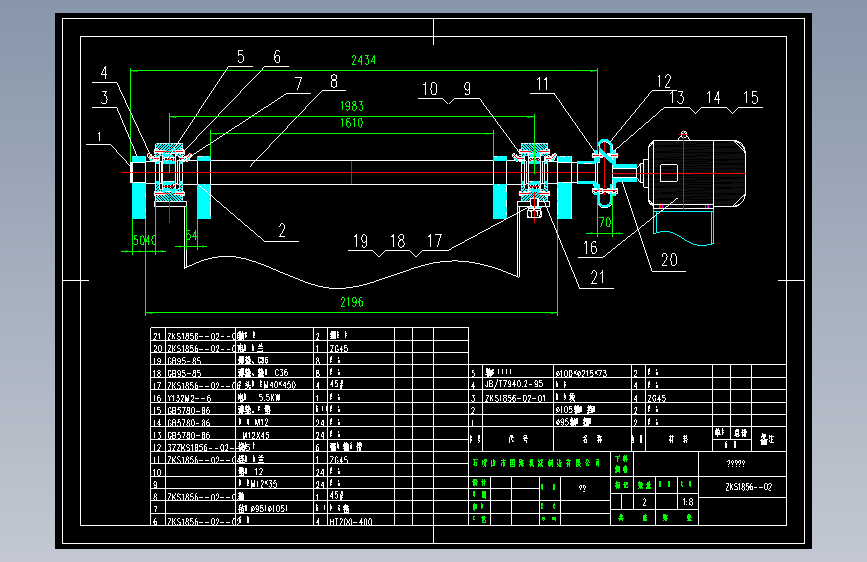This screenshot has width=867, height=562.
Task: Pick the ????? placeholder title text
Action: [736, 464]
